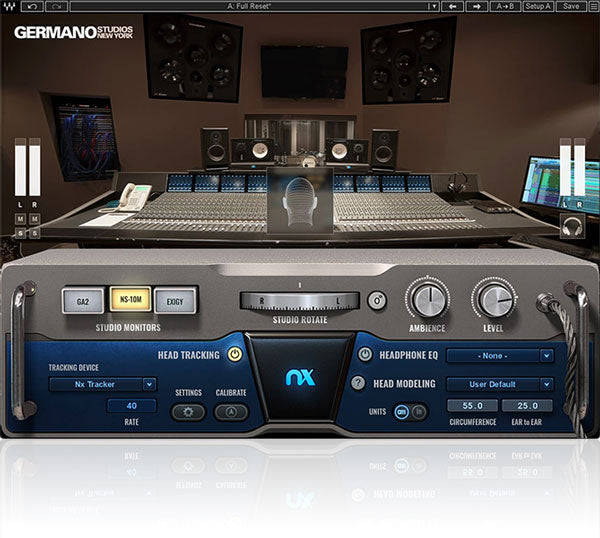Click the A: Full Reset preset name

tap(249, 6)
